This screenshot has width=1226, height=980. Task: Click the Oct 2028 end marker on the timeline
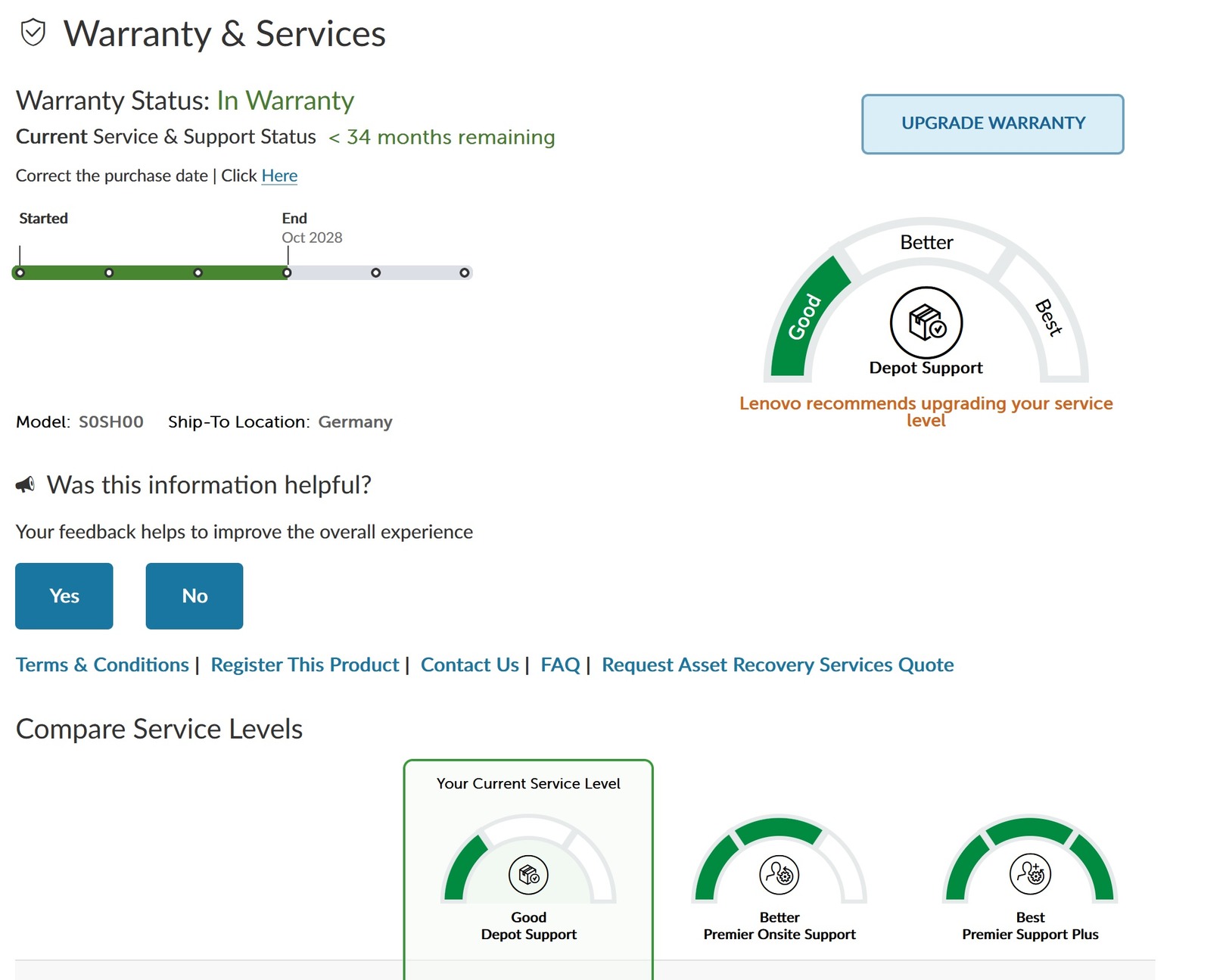pyautogui.click(x=287, y=272)
